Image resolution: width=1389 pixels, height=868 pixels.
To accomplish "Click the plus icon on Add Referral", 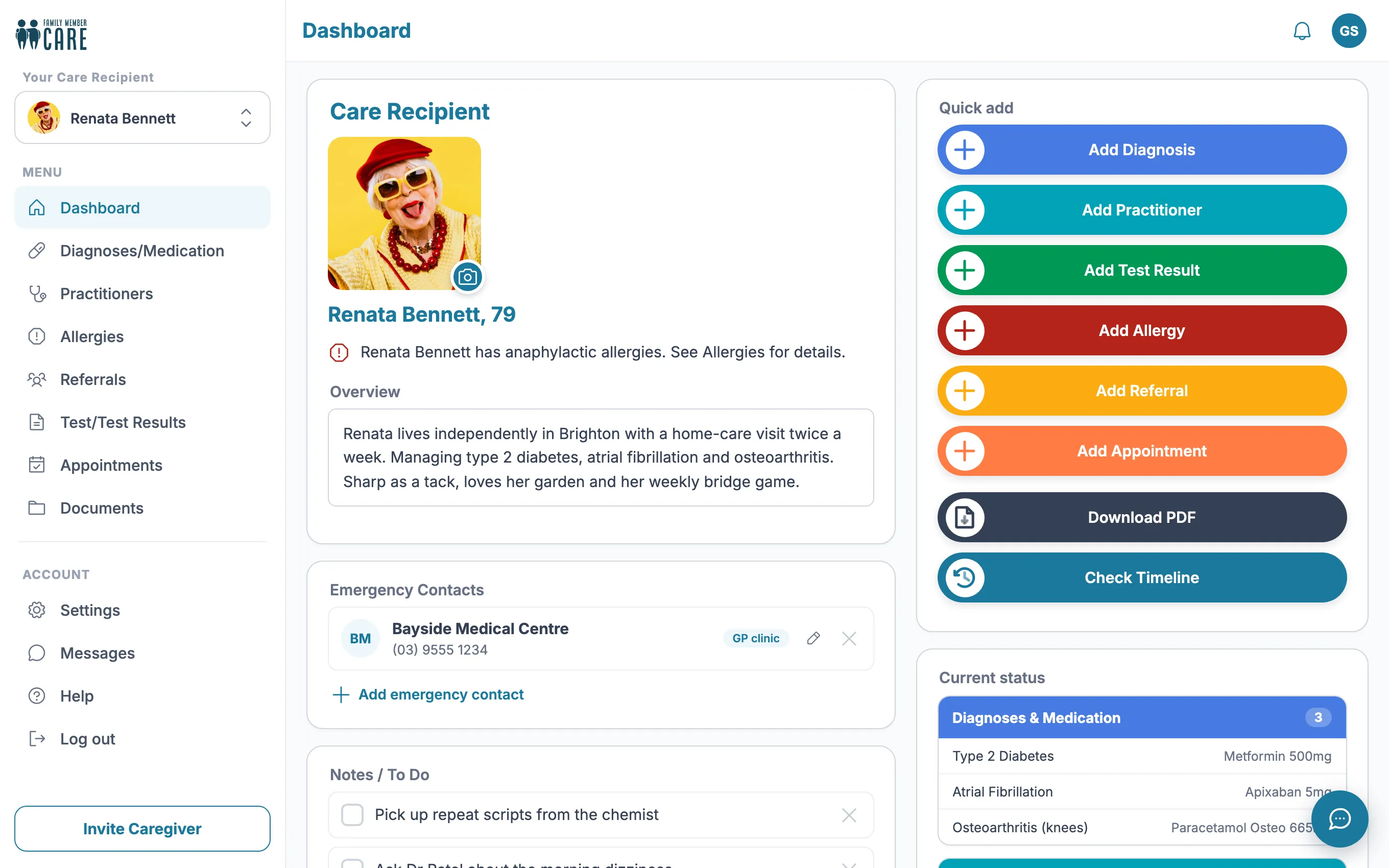I will point(964,391).
